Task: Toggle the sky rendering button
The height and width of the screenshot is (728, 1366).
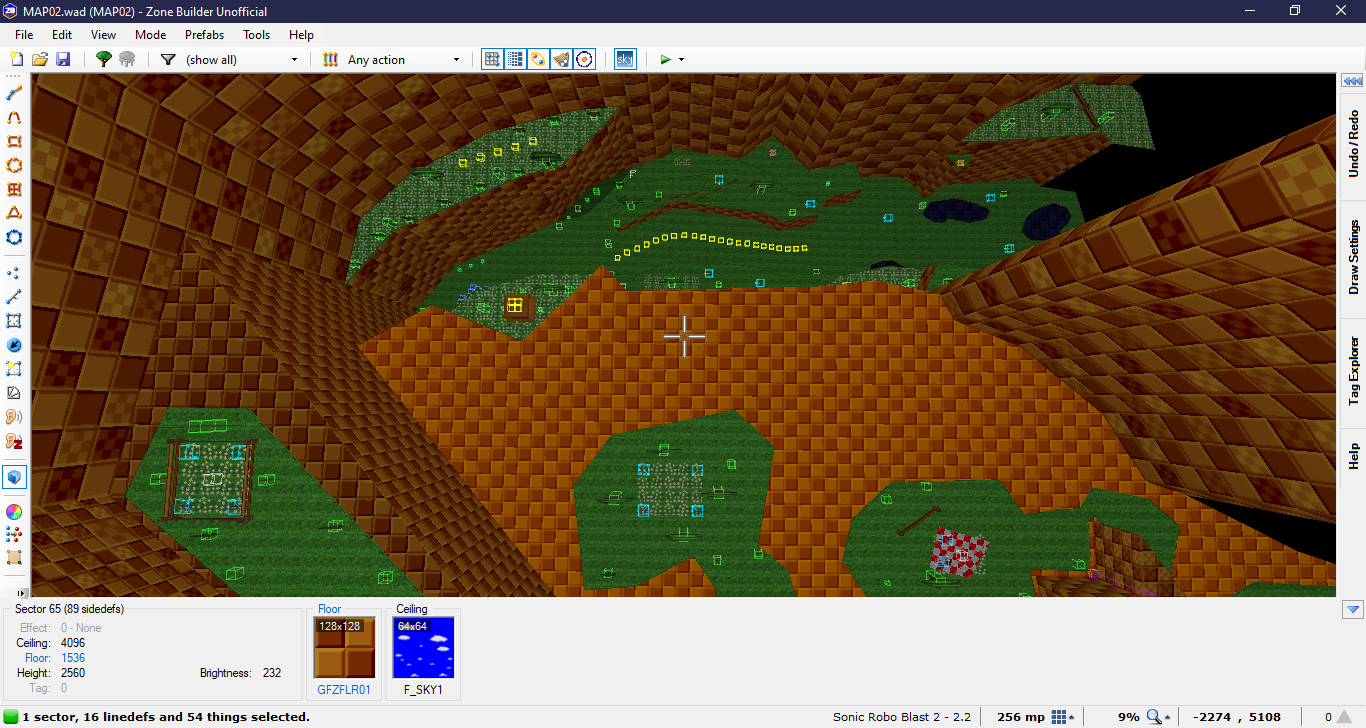Action: [x=625, y=59]
